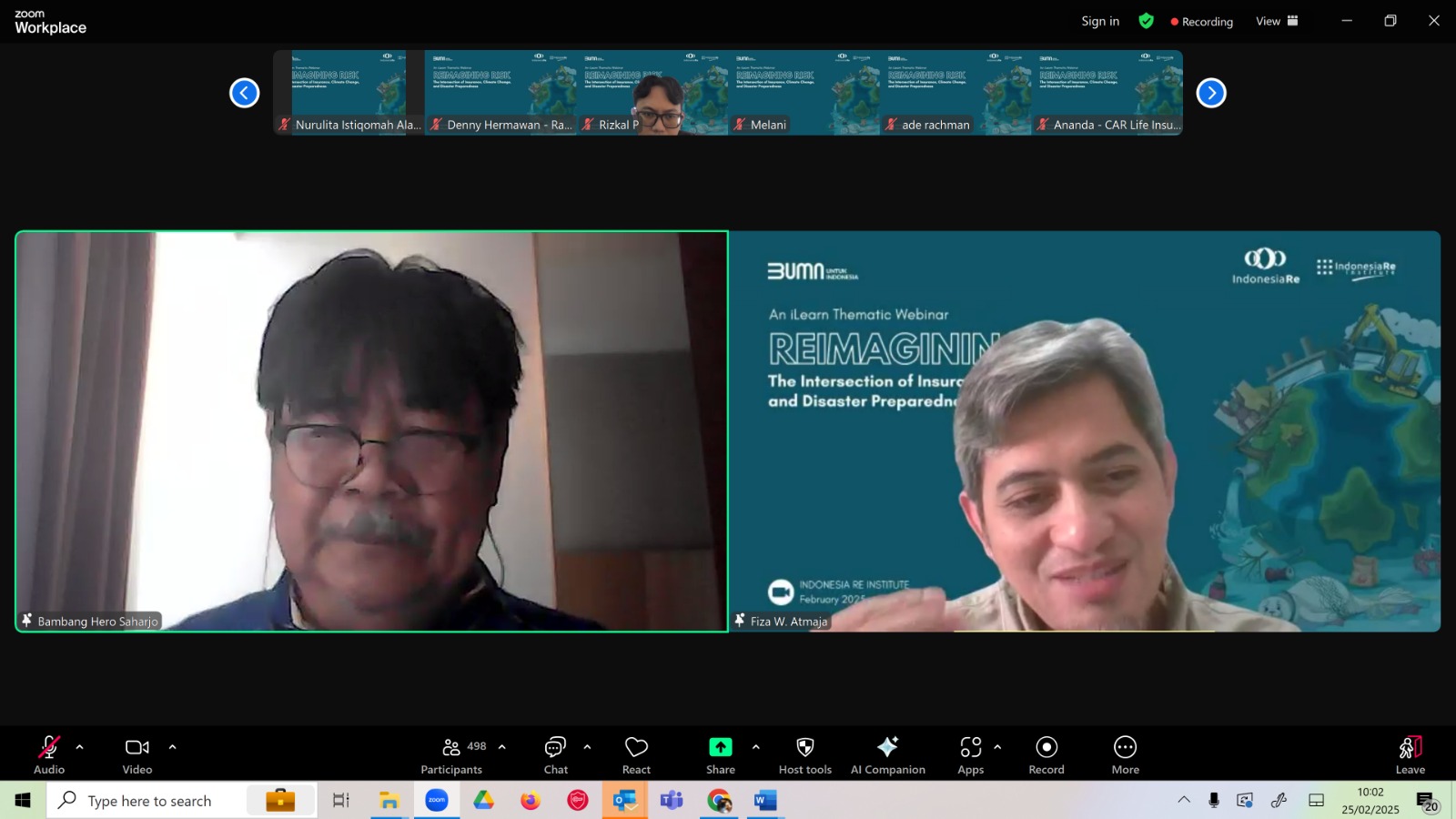This screenshot has width=1456, height=819.
Task: Select Rizkal P participant thumbnail
Action: 652,93
